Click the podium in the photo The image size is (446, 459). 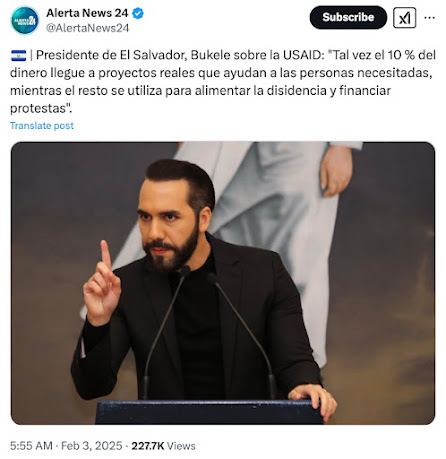tap(209, 412)
